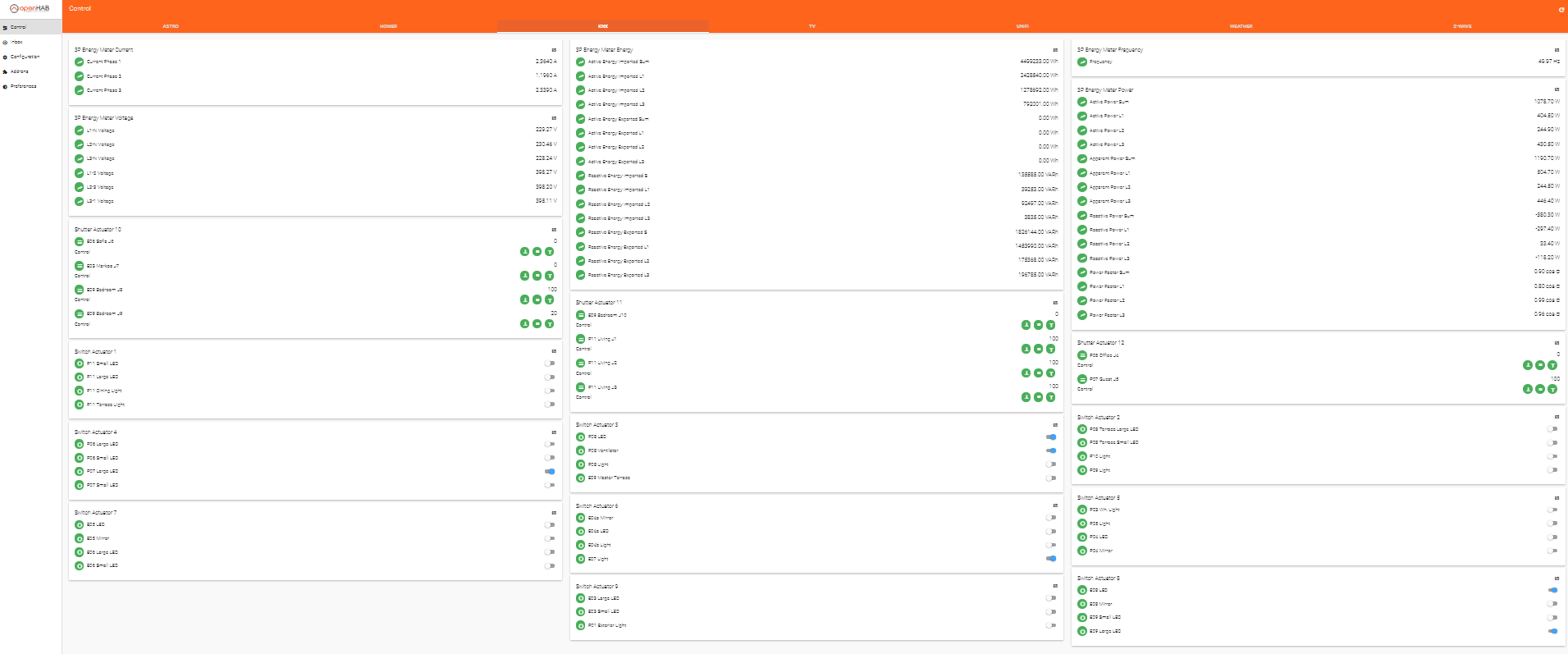
Task: Enable the P10 Light switch
Action: click(x=1552, y=456)
